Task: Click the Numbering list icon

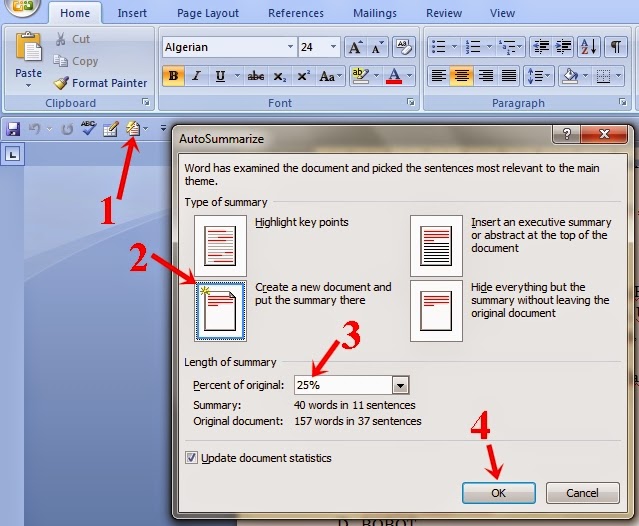Action: pyautogui.click(x=473, y=46)
